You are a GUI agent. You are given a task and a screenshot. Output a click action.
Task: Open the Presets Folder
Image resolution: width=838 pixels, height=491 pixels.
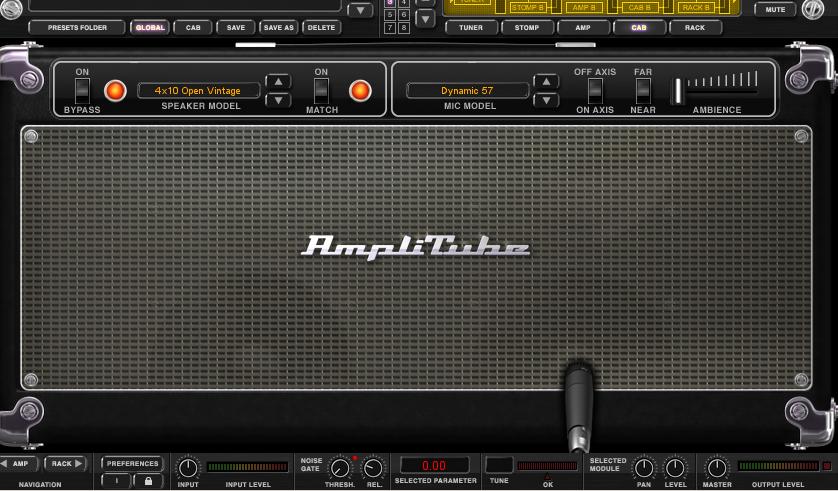(77, 27)
